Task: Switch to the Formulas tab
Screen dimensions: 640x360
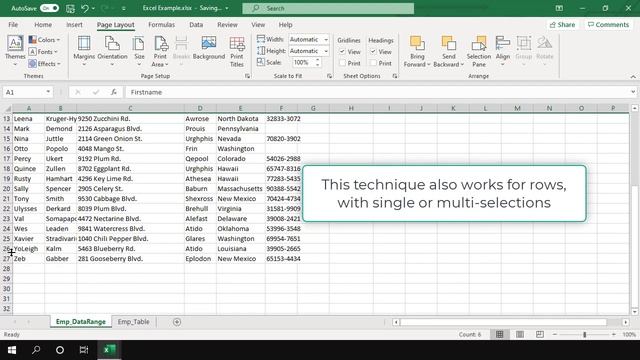Action: [x=161, y=24]
